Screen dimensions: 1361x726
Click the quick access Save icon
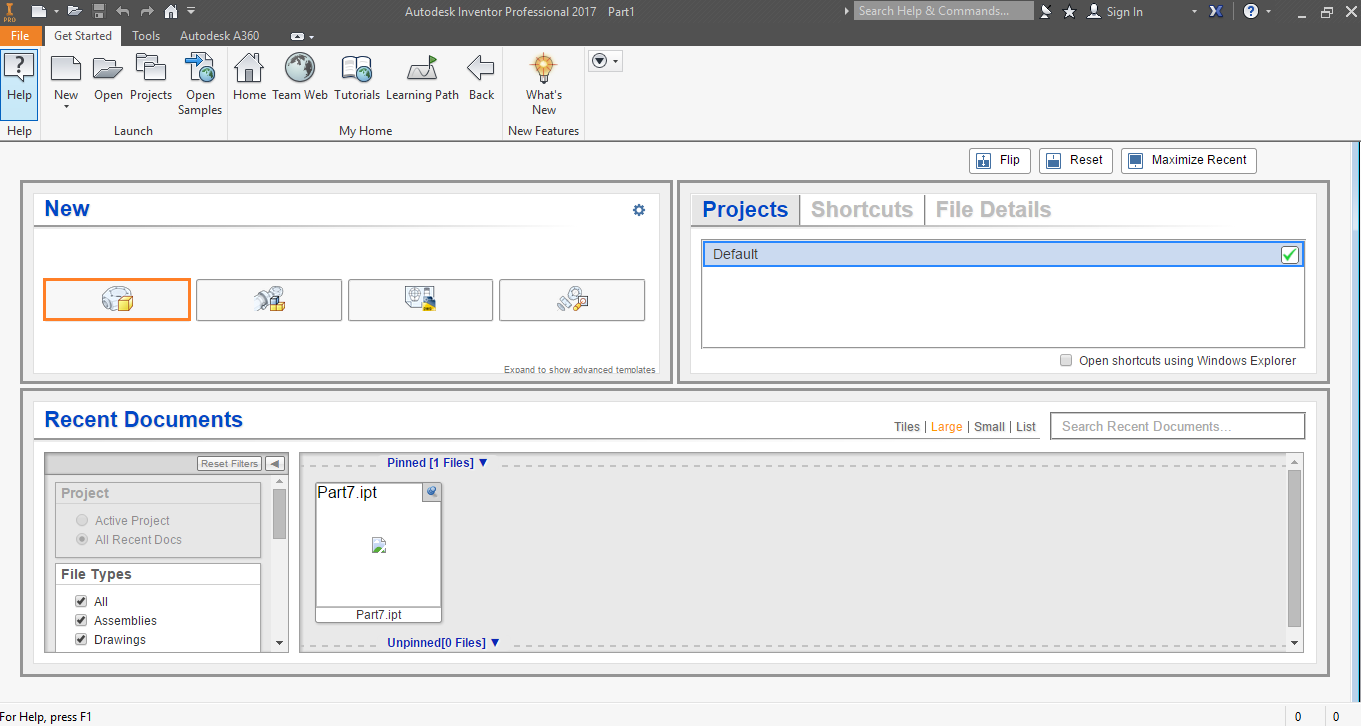tap(99, 11)
